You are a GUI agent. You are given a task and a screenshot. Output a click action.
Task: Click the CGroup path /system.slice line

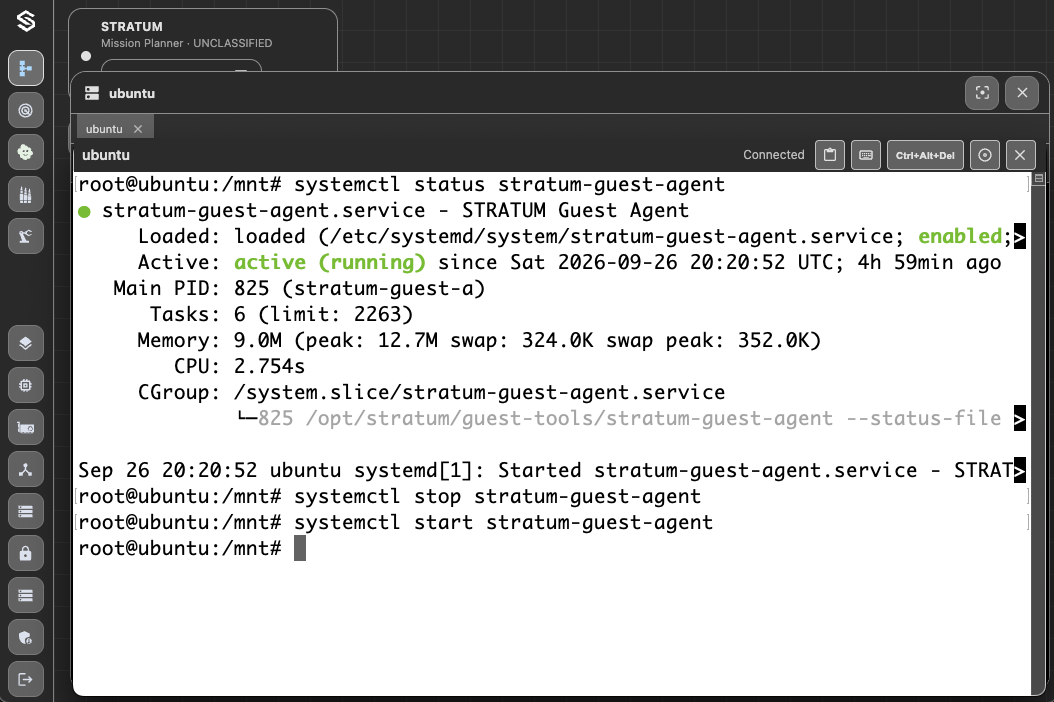[x=431, y=392]
